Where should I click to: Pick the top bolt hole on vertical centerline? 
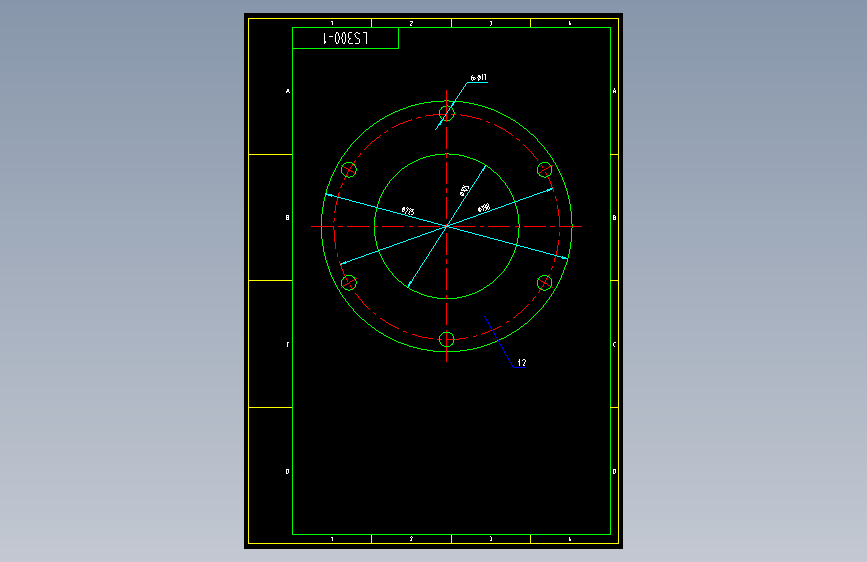tap(447, 114)
